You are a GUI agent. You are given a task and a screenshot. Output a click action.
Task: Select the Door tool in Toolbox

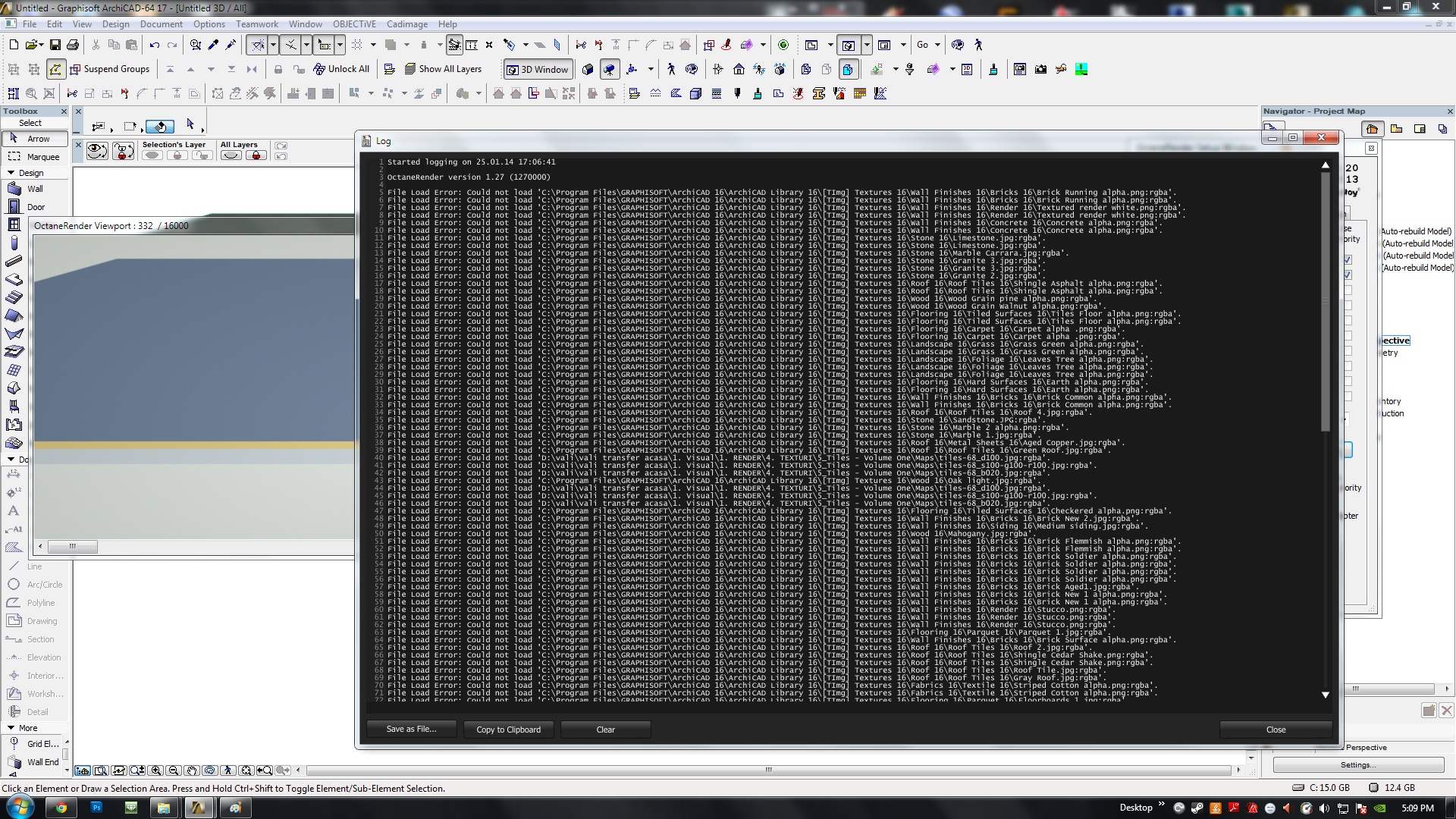(x=35, y=207)
